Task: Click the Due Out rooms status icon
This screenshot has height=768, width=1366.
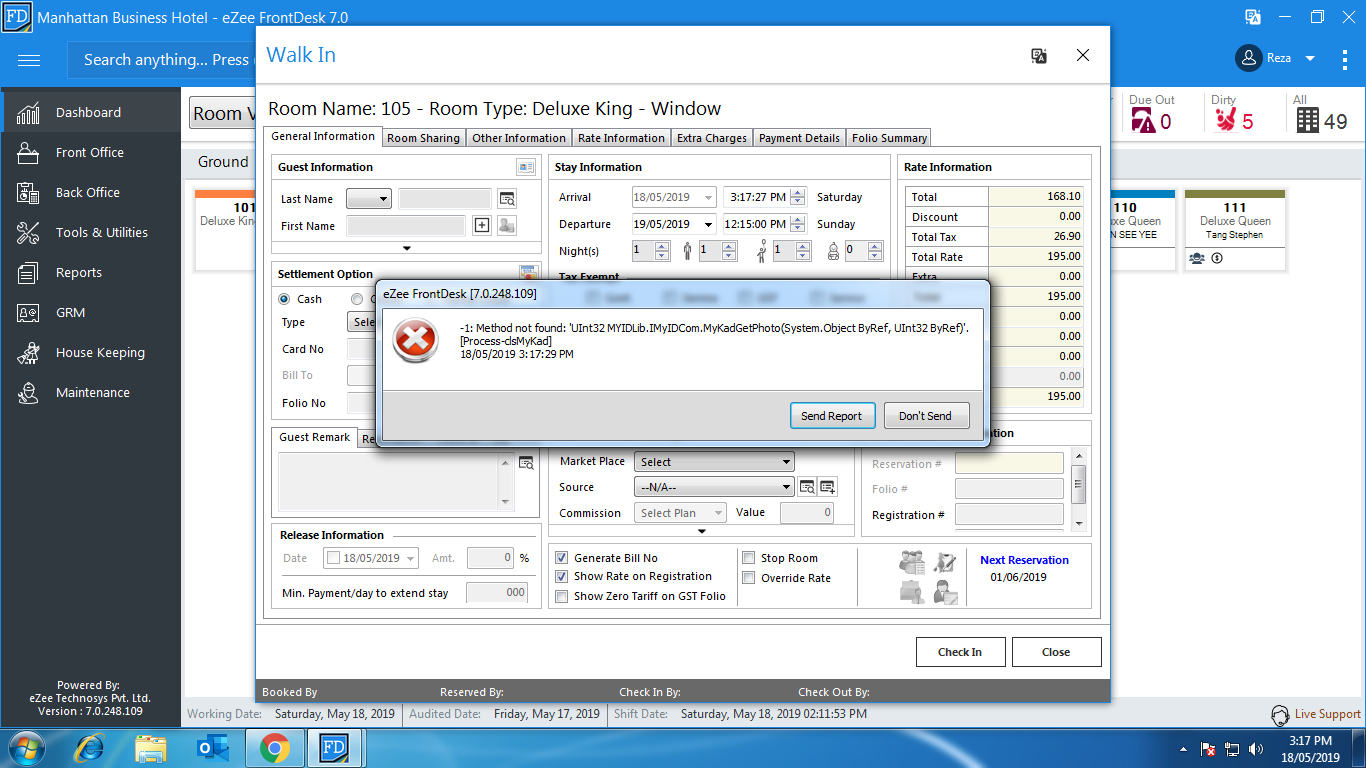Action: click(1143, 120)
